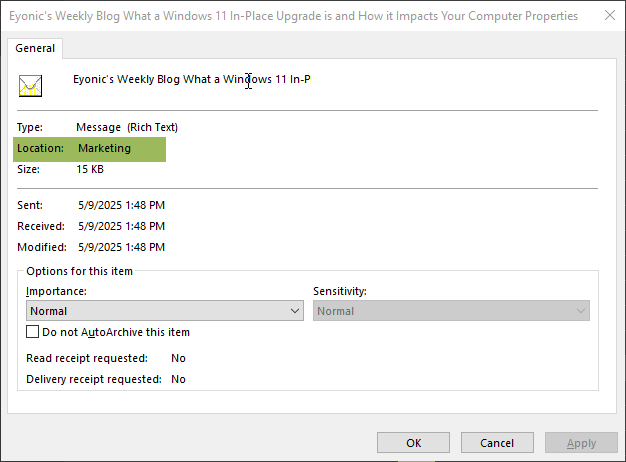Open the Importance dropdown
The height and width of the screenshot is (462, 626).
pos(164,311)
